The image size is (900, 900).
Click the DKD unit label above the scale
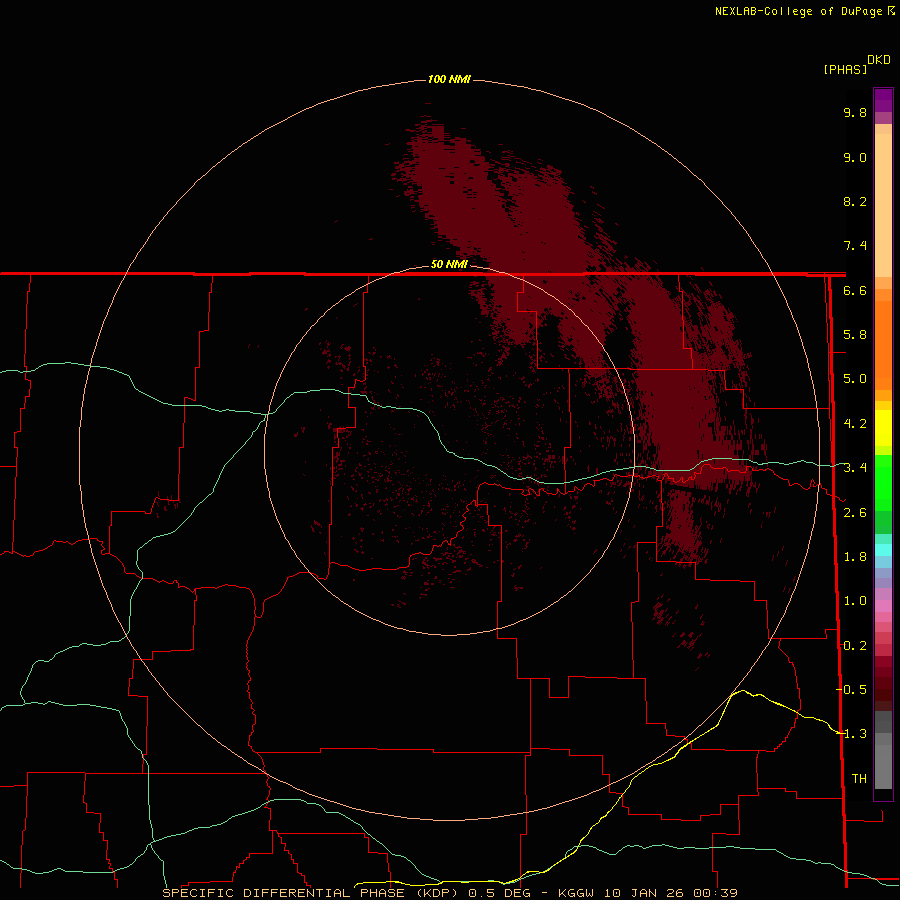coord(879,60)
